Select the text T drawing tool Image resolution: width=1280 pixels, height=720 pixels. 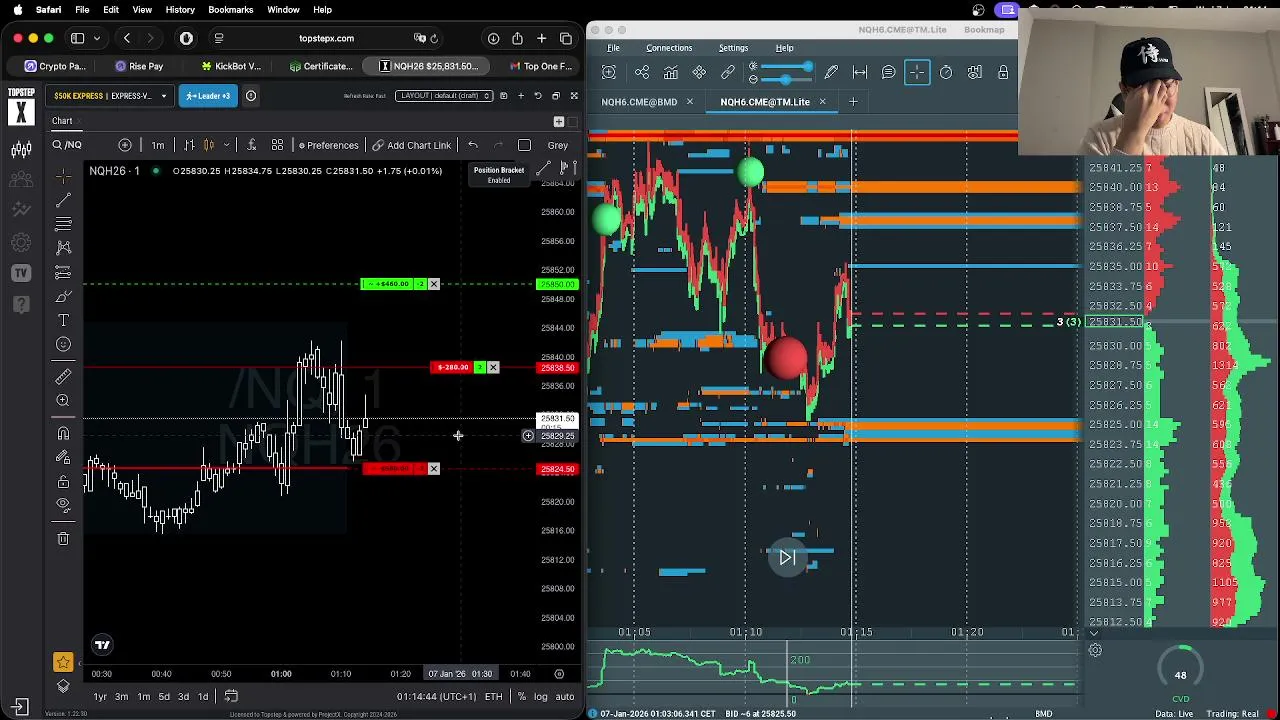pos(63,320)
